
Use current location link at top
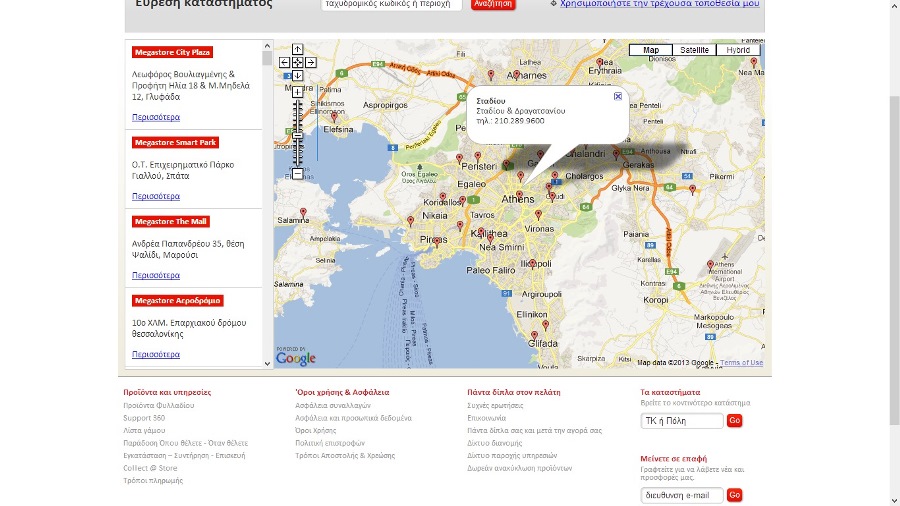(x=660, y=3)
